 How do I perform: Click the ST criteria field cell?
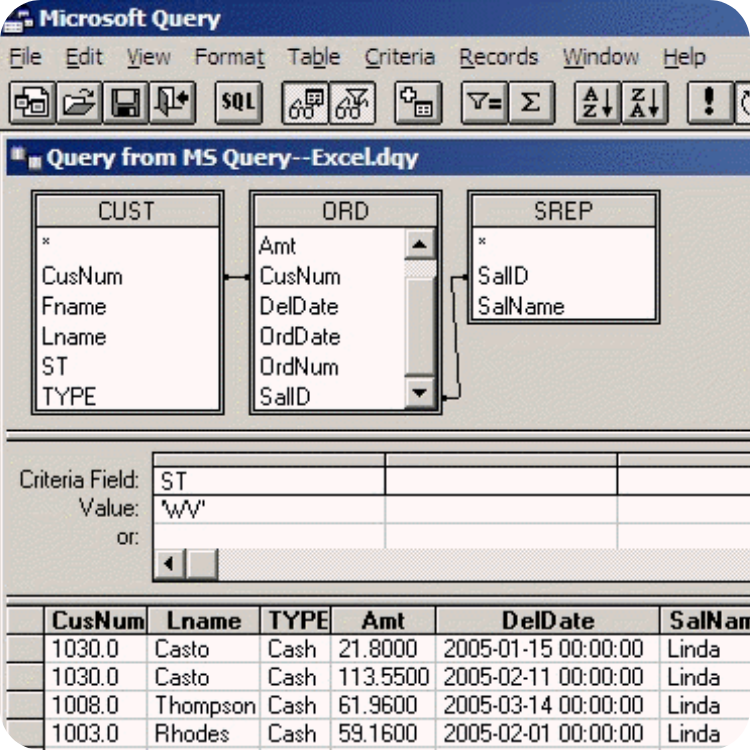[x=269, y=481]
